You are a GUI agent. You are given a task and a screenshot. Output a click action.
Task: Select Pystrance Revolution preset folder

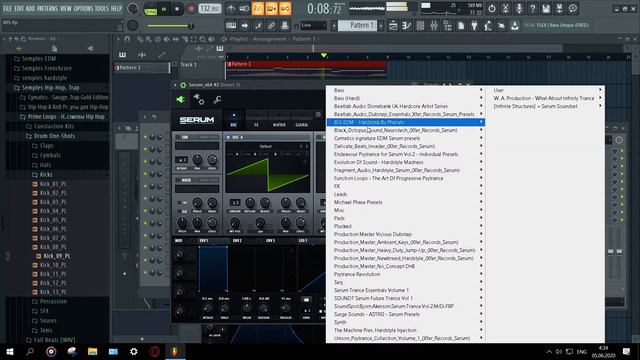[405, 274]
